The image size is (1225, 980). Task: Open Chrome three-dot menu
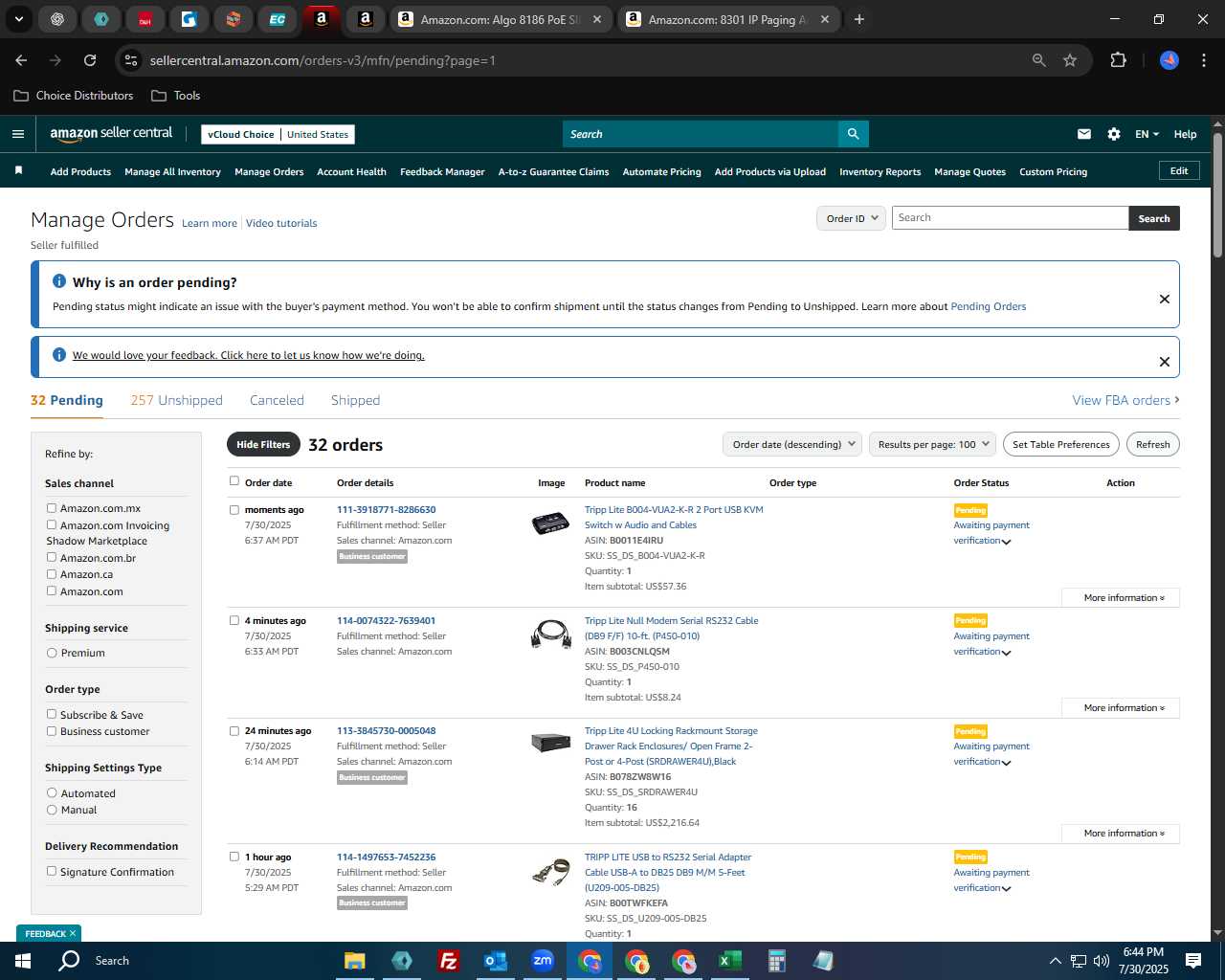tap(1202, 60)
